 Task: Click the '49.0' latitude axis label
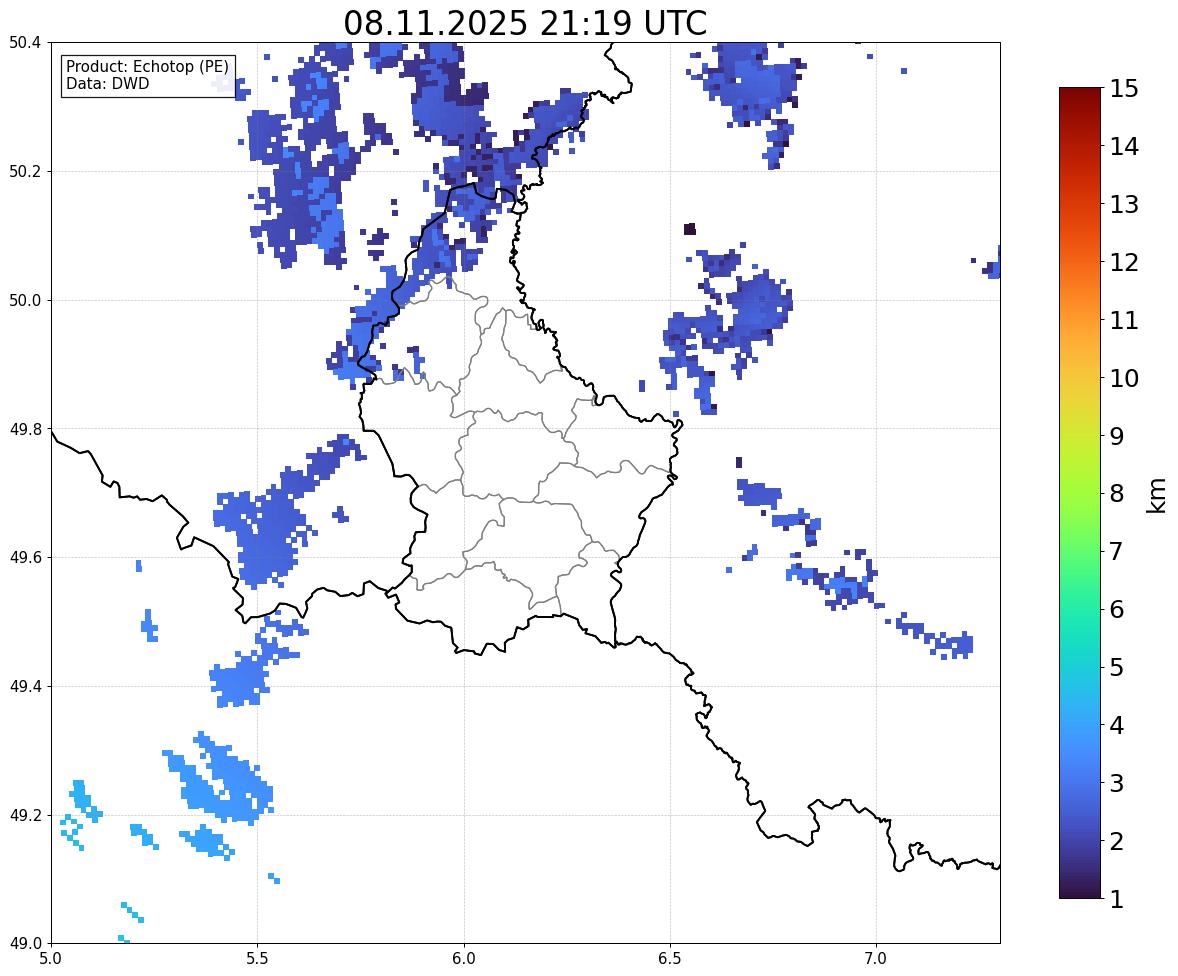(x=25, y=944)
